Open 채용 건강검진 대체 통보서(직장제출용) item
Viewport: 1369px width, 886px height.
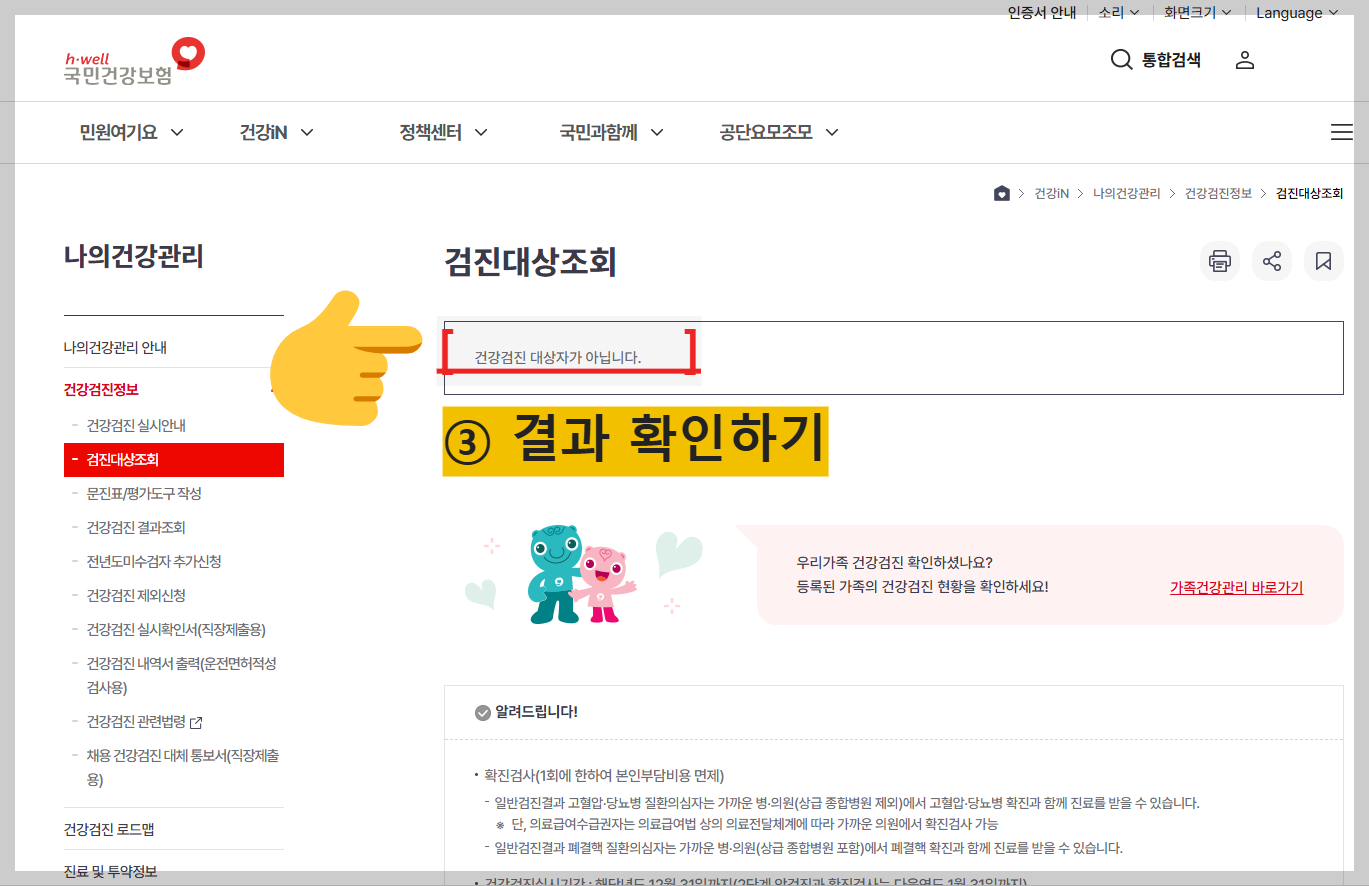coord(182,767)
